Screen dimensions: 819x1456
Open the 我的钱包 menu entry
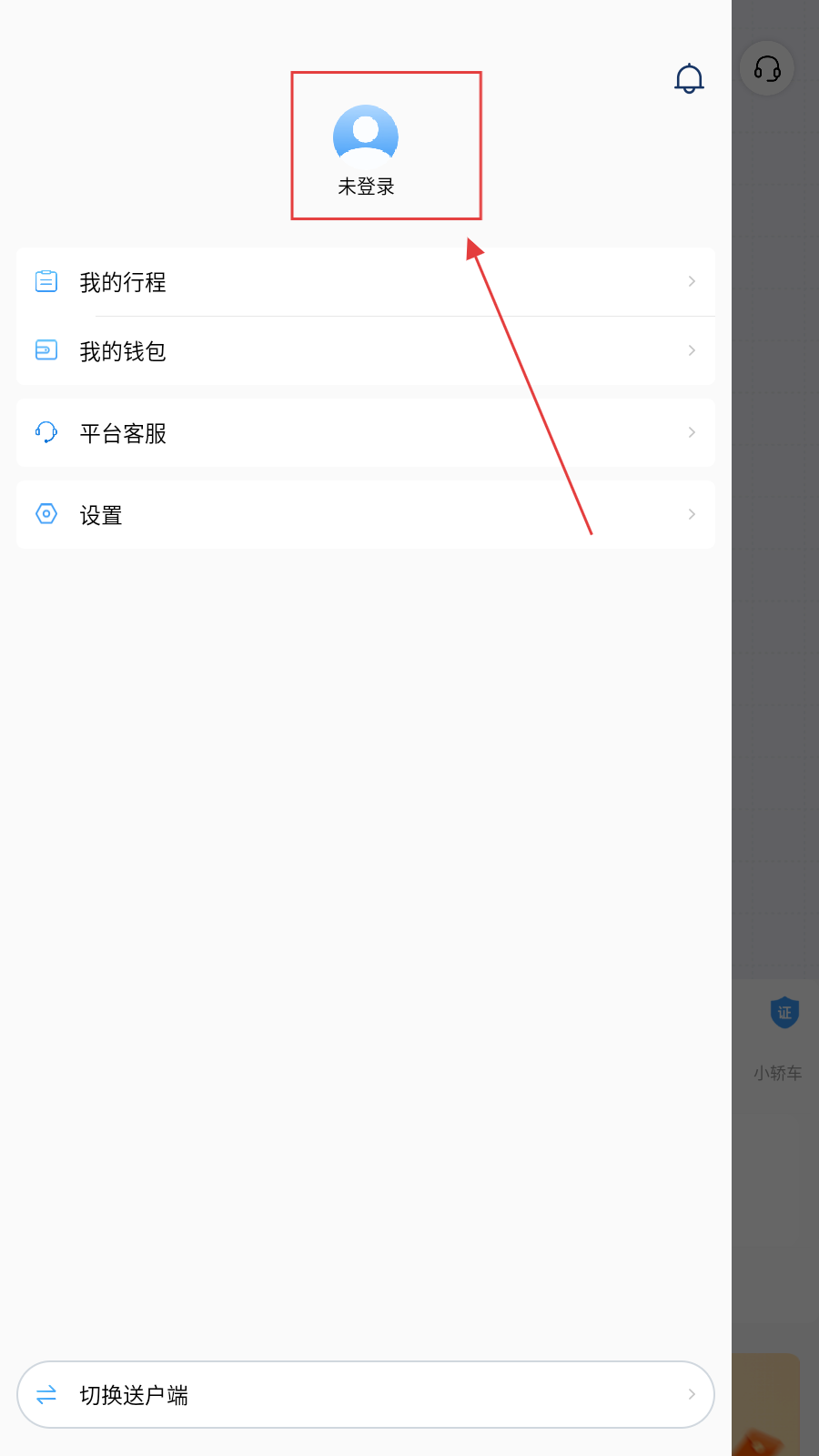pos(366,350)
